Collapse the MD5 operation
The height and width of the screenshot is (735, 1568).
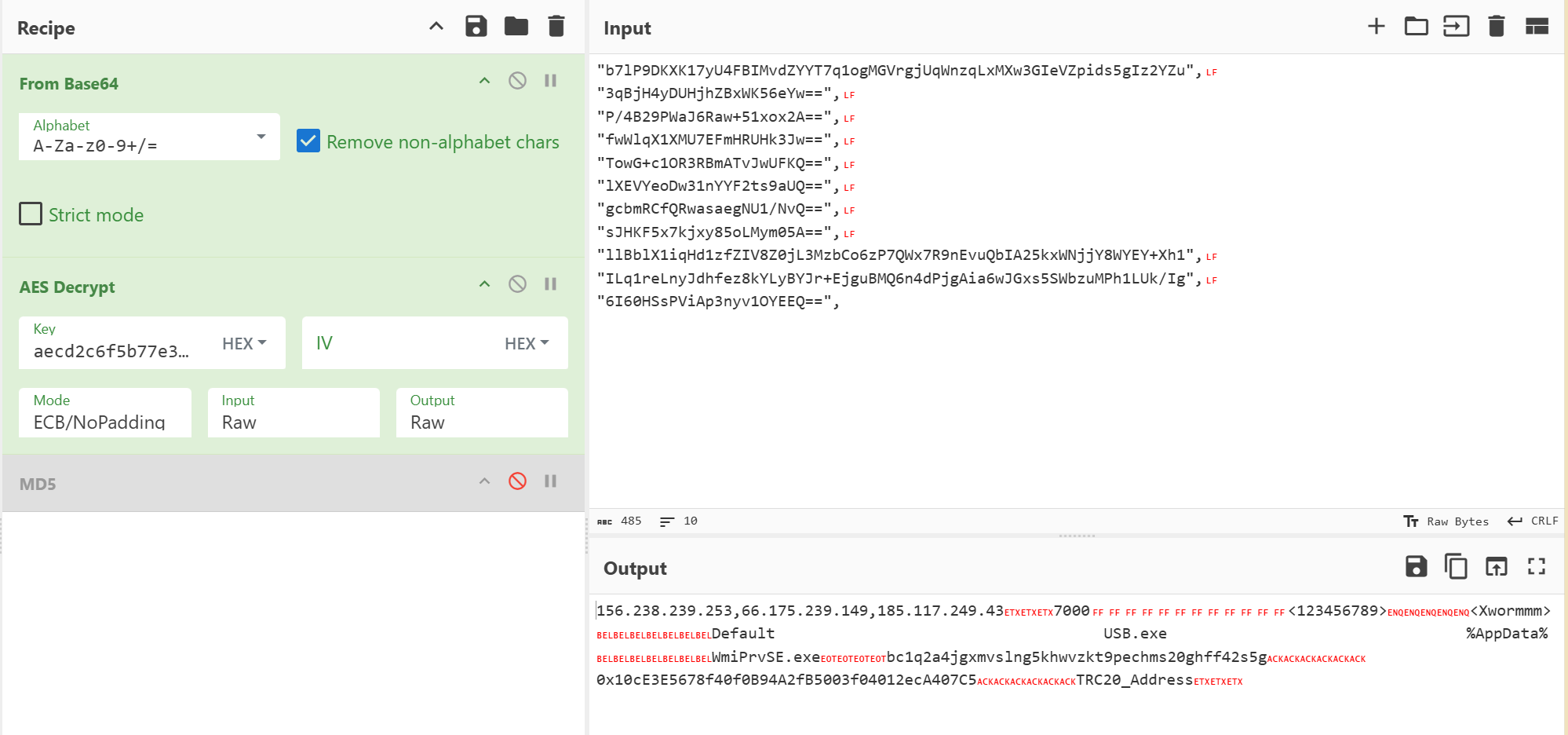click(484, 481)
